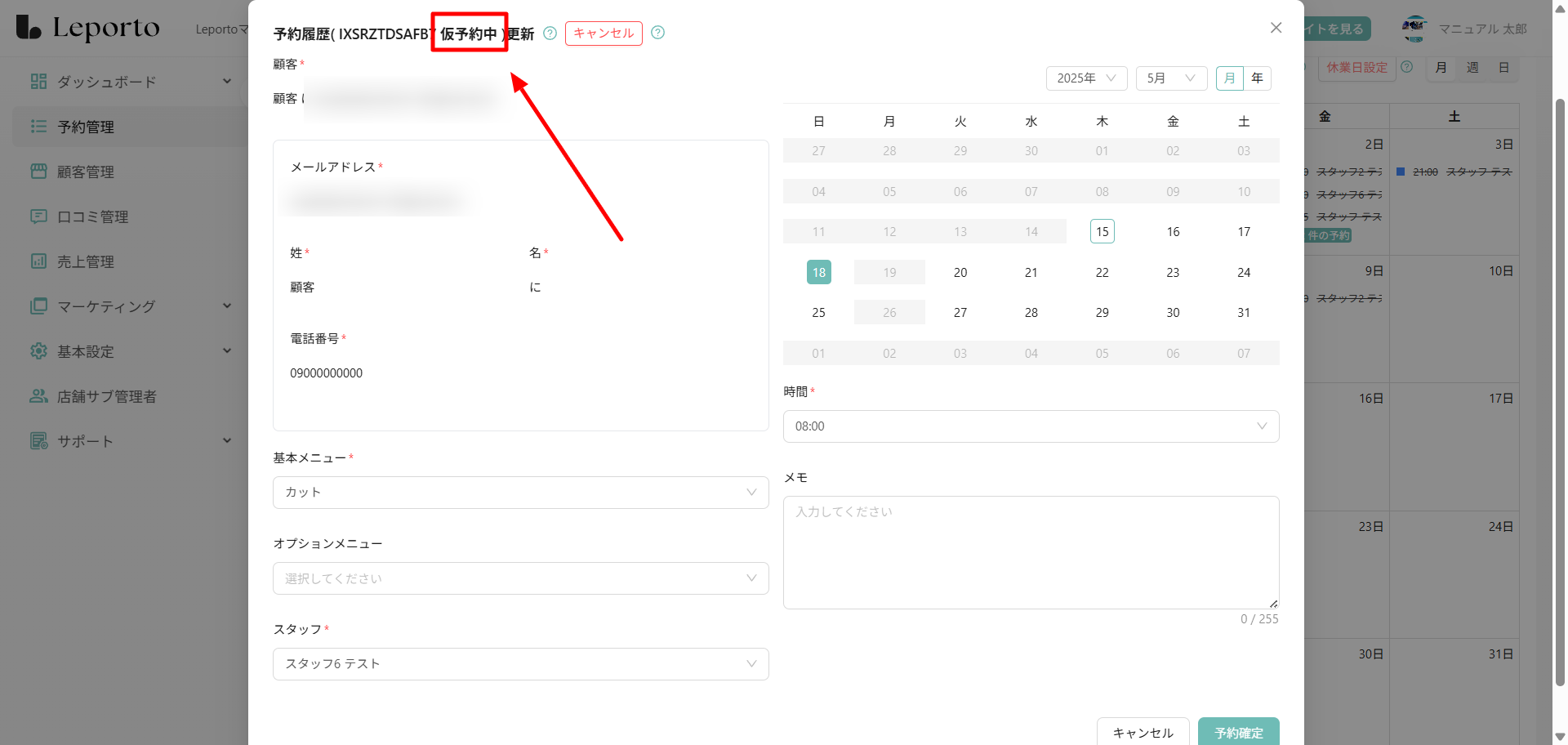Expand the 時間 08:00 time selector
Viewport: 1568px width, 745px height.
(1031, 426)
